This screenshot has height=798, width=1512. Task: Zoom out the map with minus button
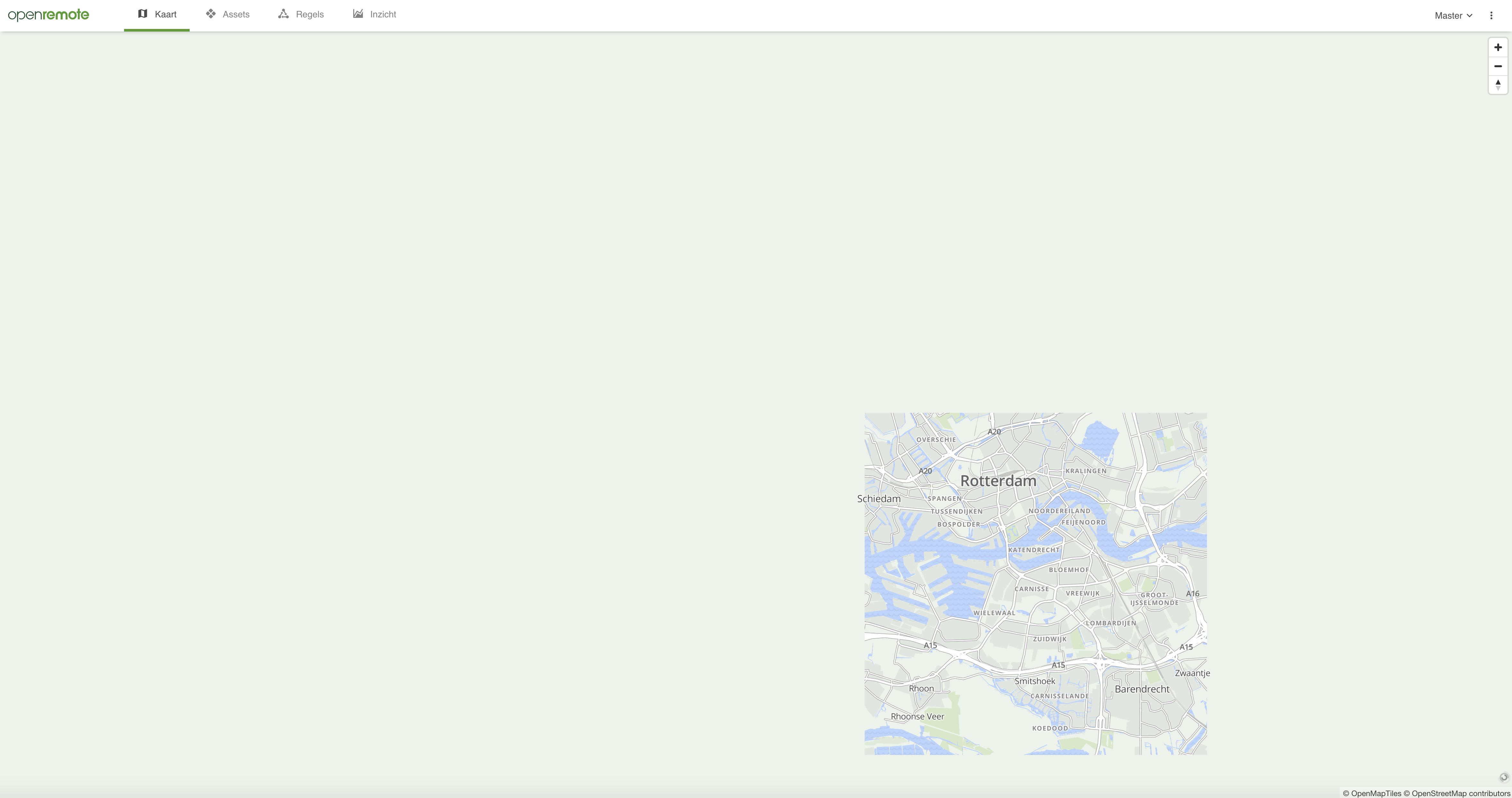(x=1498, y=66)
